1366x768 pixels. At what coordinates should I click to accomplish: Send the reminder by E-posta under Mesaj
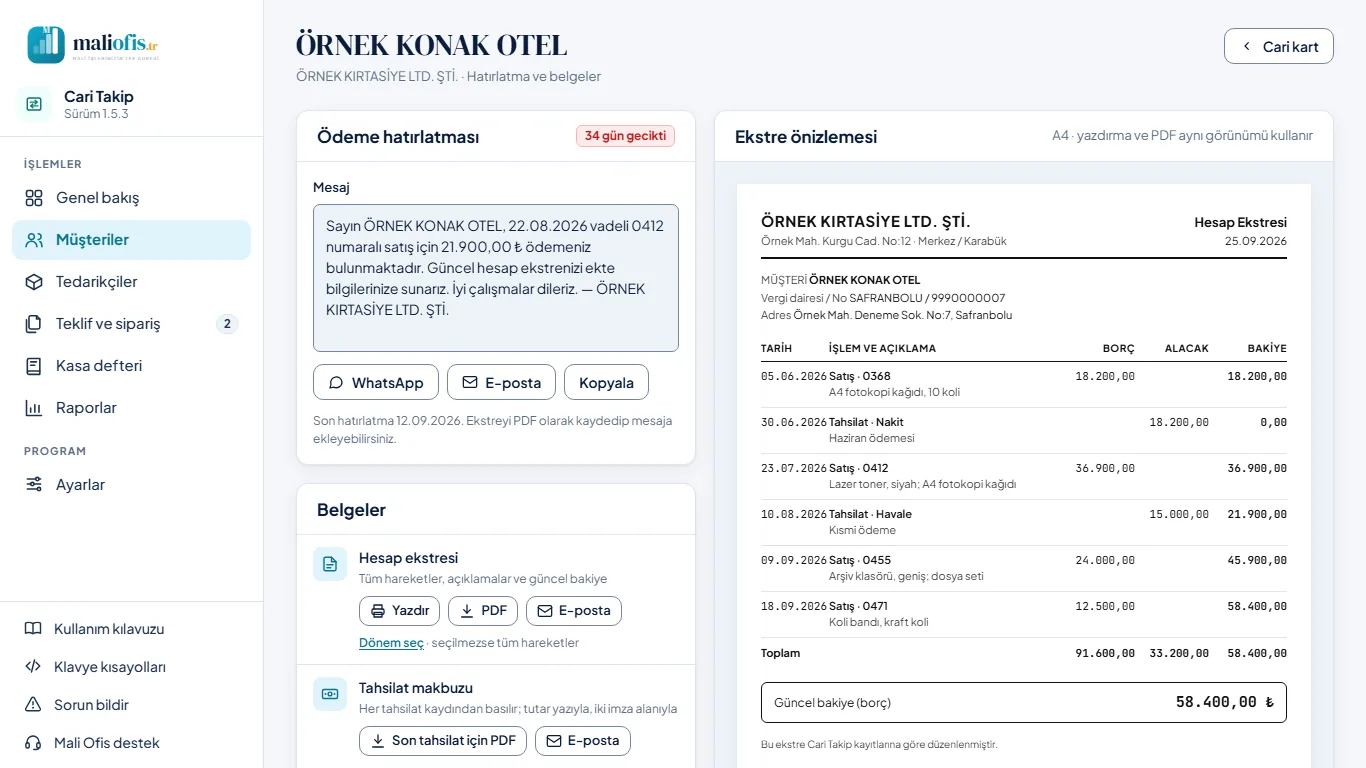point(501,383)
